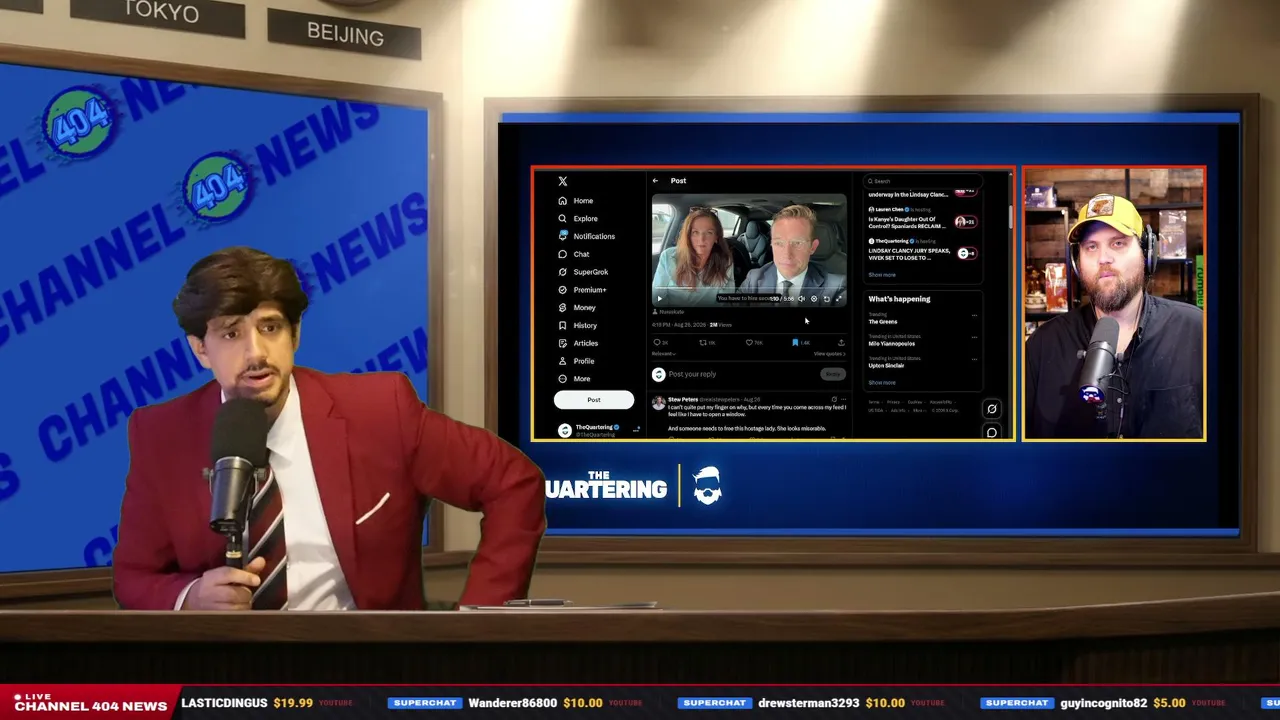1280x720 pixels.
Task: Open Premium+ in the sidebar
Action: [582, 290]
